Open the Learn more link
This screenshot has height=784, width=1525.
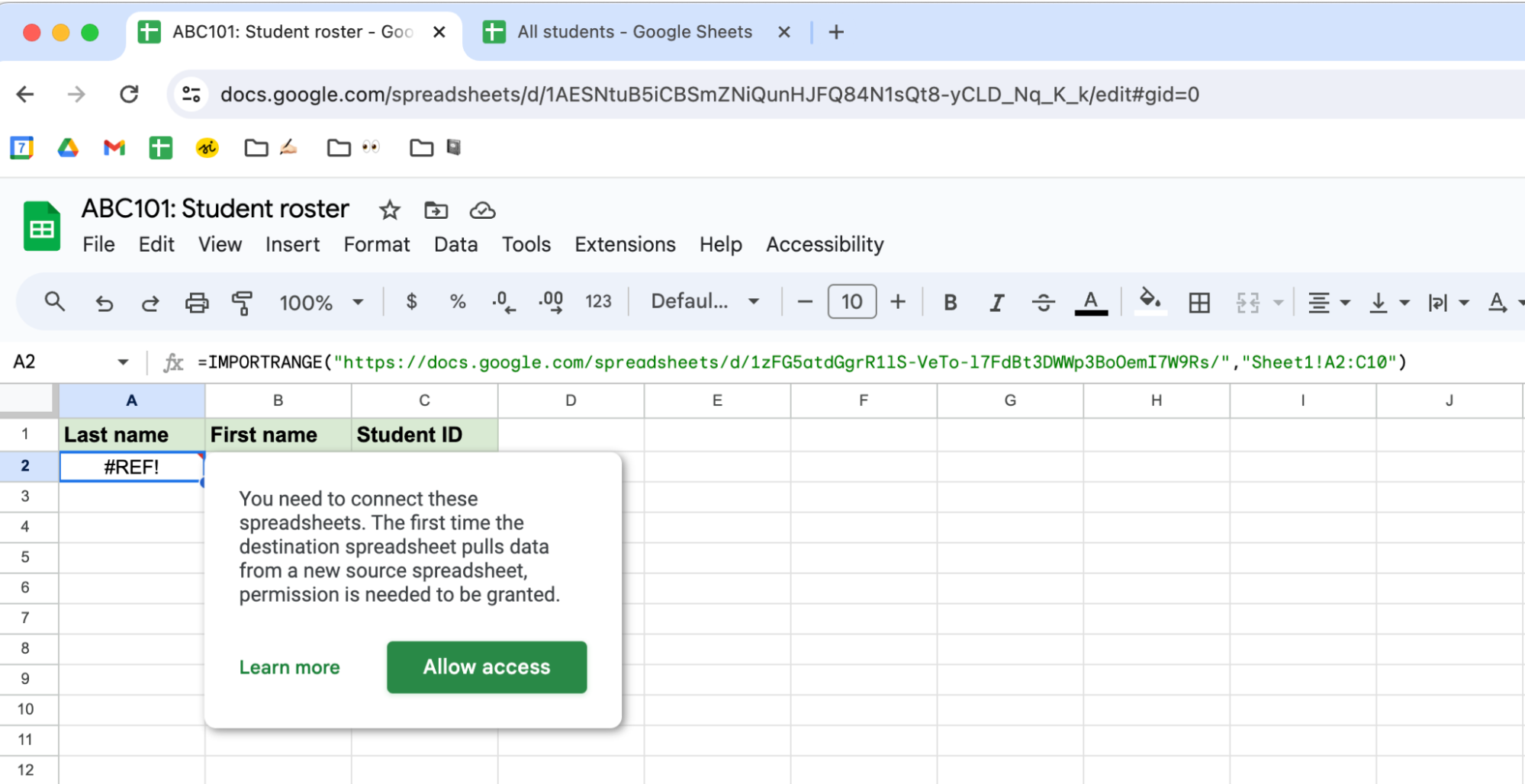(290, 667)
